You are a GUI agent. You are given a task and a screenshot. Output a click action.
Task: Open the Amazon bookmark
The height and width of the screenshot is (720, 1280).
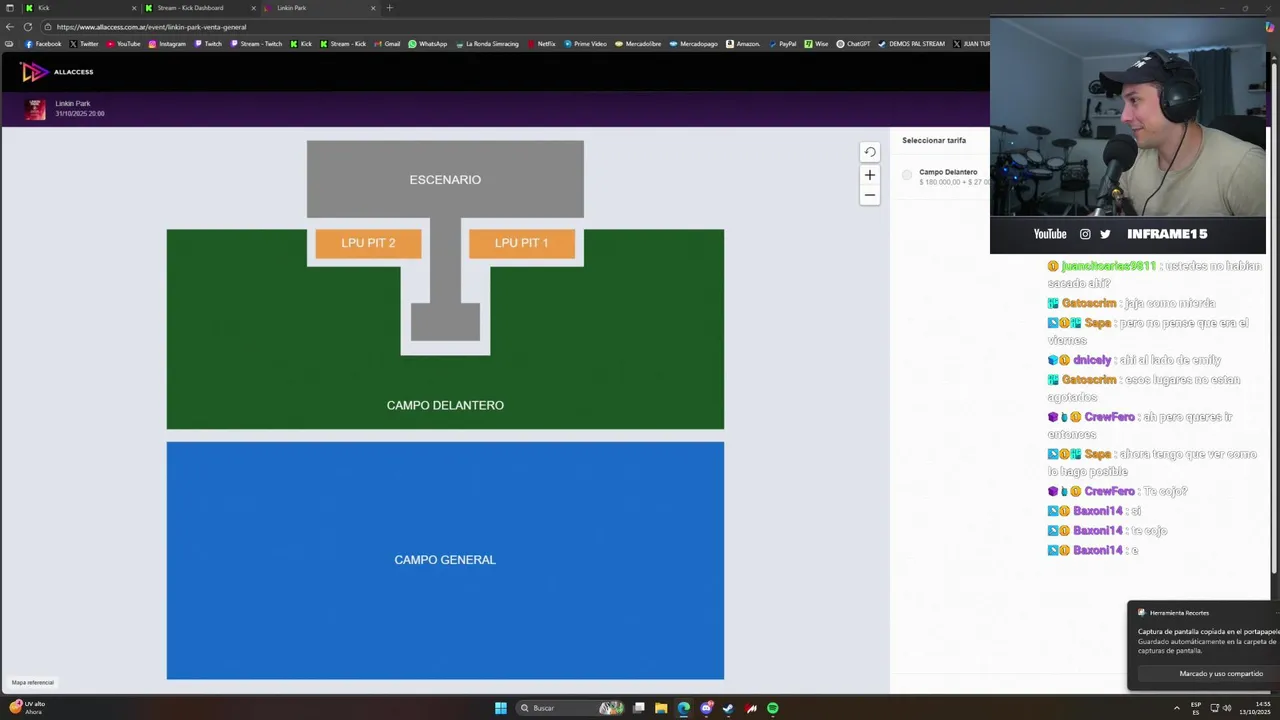[743, 44]
